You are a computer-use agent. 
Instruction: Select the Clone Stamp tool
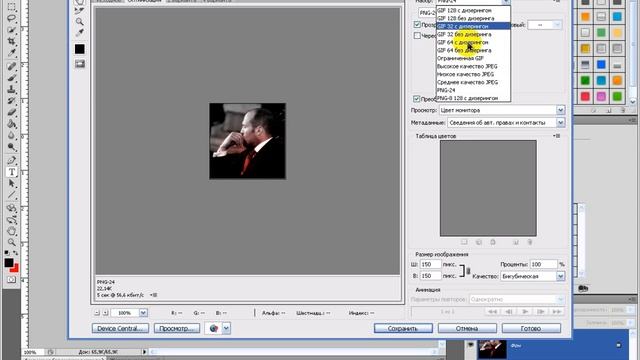pyautogui.click(x=11, y=89)
